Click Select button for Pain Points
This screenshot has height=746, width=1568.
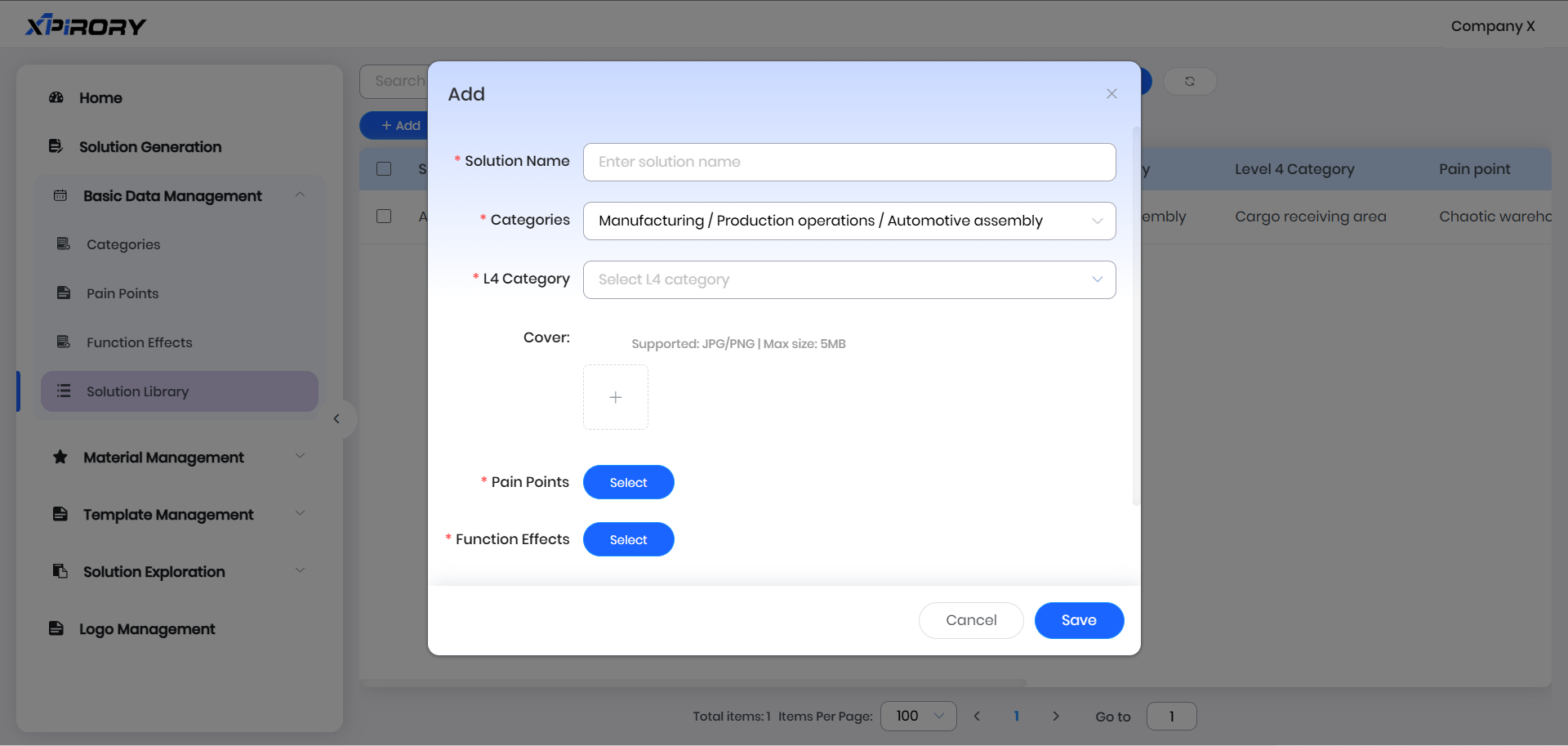[628, 482]
